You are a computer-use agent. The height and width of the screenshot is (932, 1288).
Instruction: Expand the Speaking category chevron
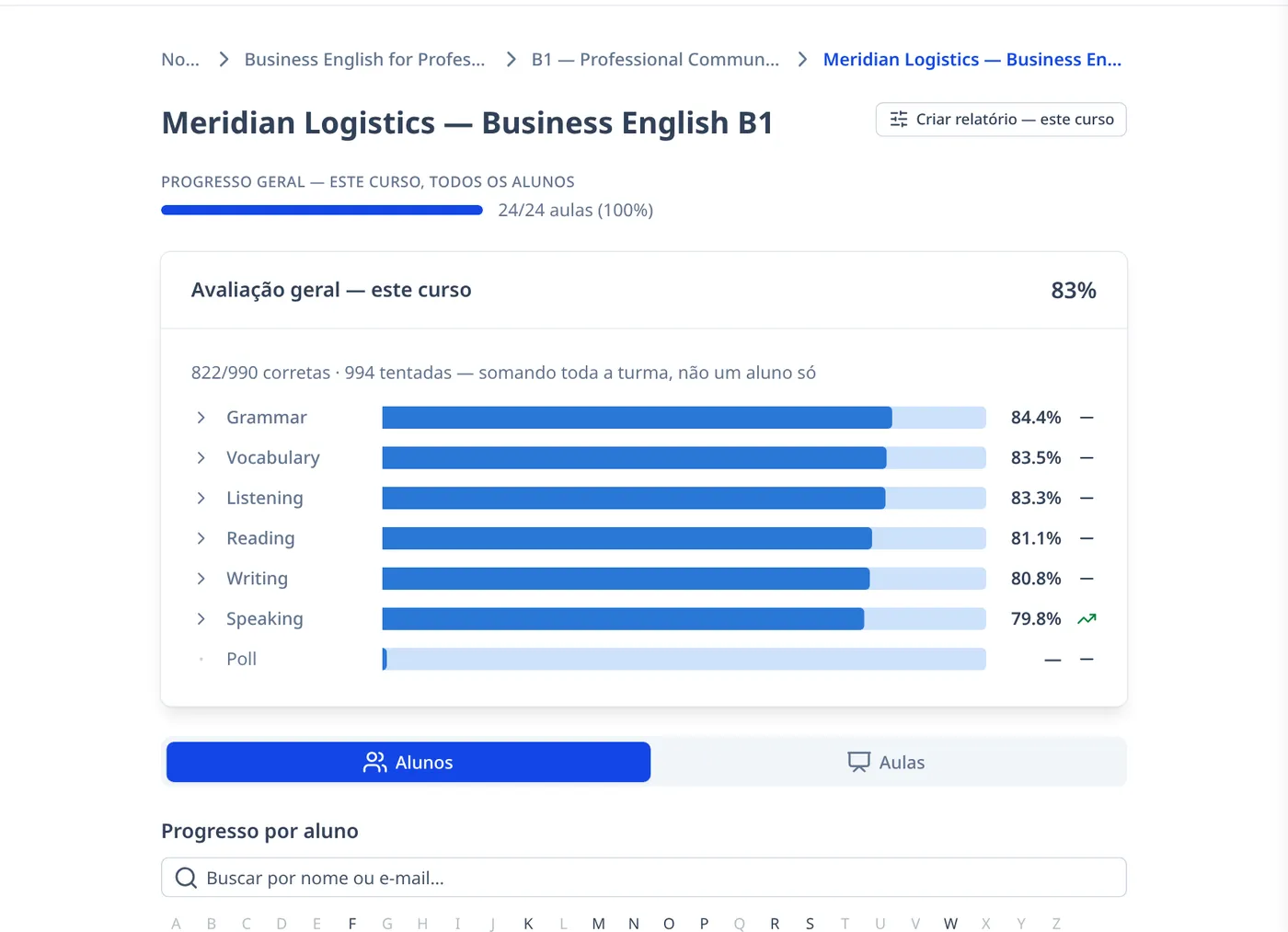201,619
